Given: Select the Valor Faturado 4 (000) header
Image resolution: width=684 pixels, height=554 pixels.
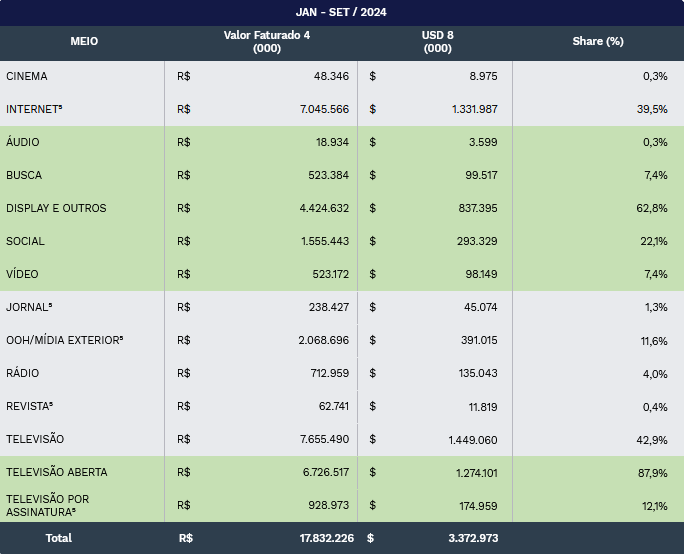Looking at the screenshot, I should pyautogui.click(x=267, y=41).
